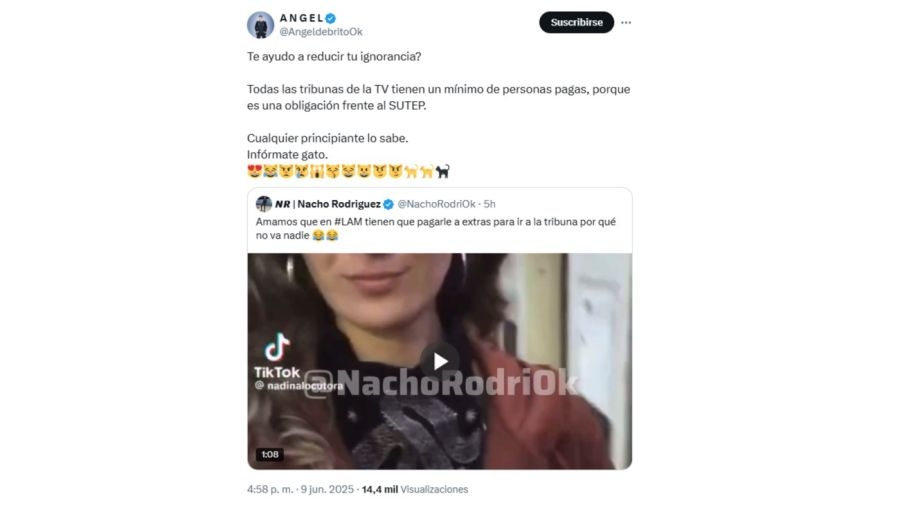Click the 14,4 mil Visualizaciones count

(x=414, y=490)
